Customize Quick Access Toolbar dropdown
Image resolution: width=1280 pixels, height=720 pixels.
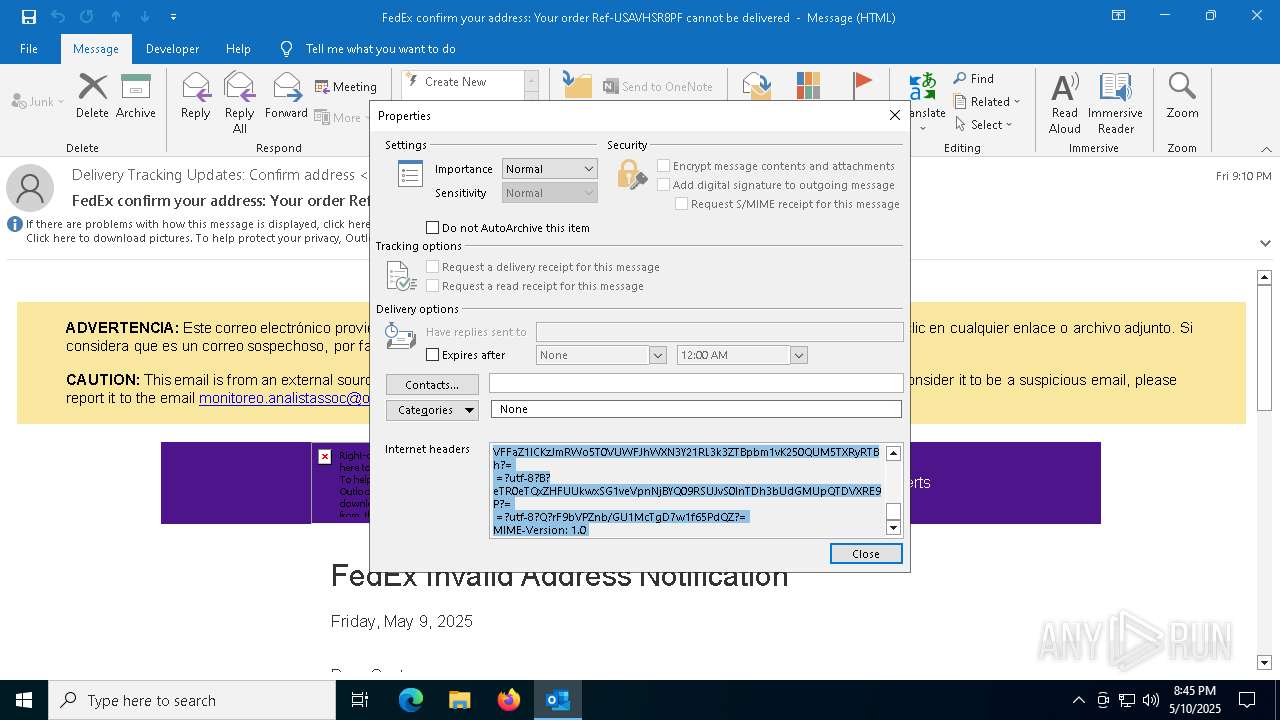click(174, 17)
